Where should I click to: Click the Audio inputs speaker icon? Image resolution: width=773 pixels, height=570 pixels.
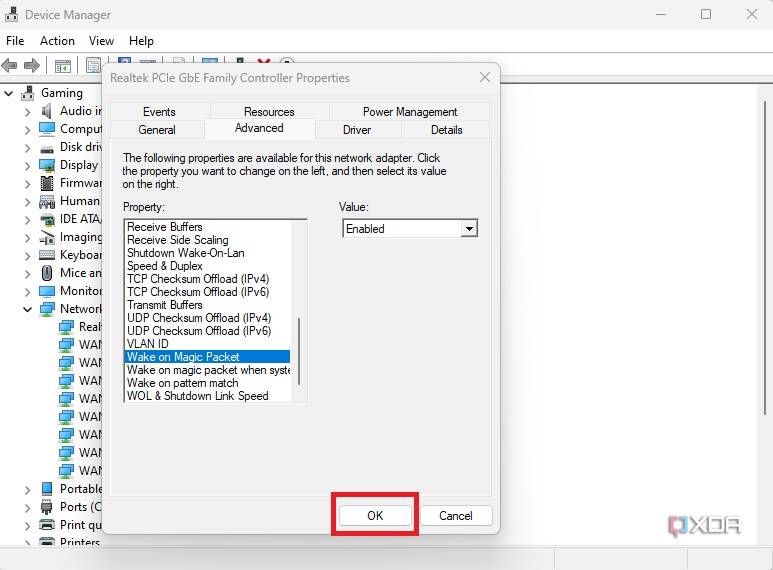[47, 111]
